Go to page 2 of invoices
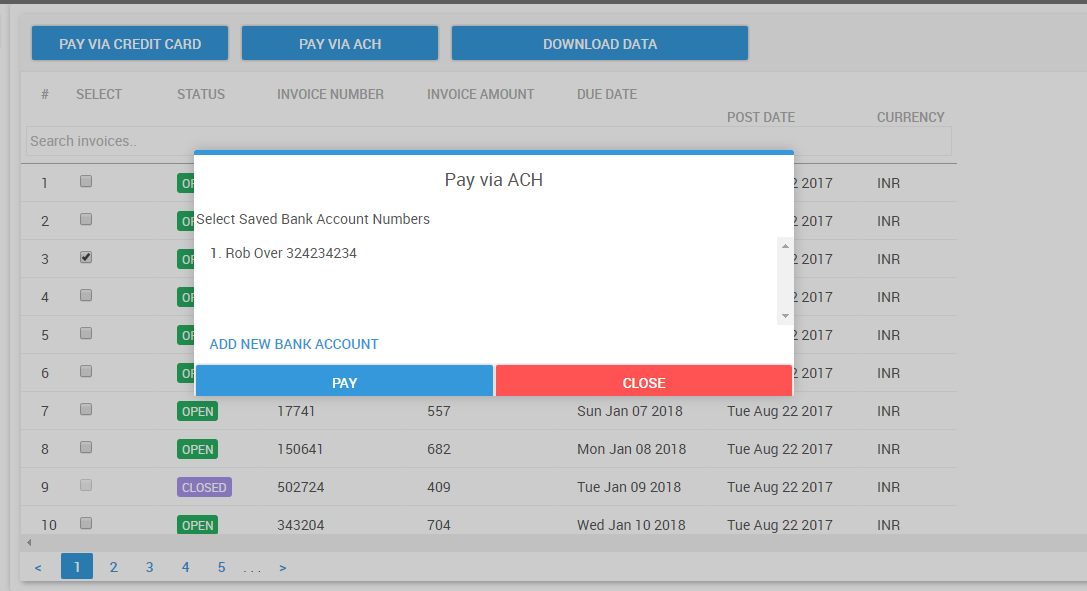The width and height of the screenshot is (1087, 591). coord(113,567)
